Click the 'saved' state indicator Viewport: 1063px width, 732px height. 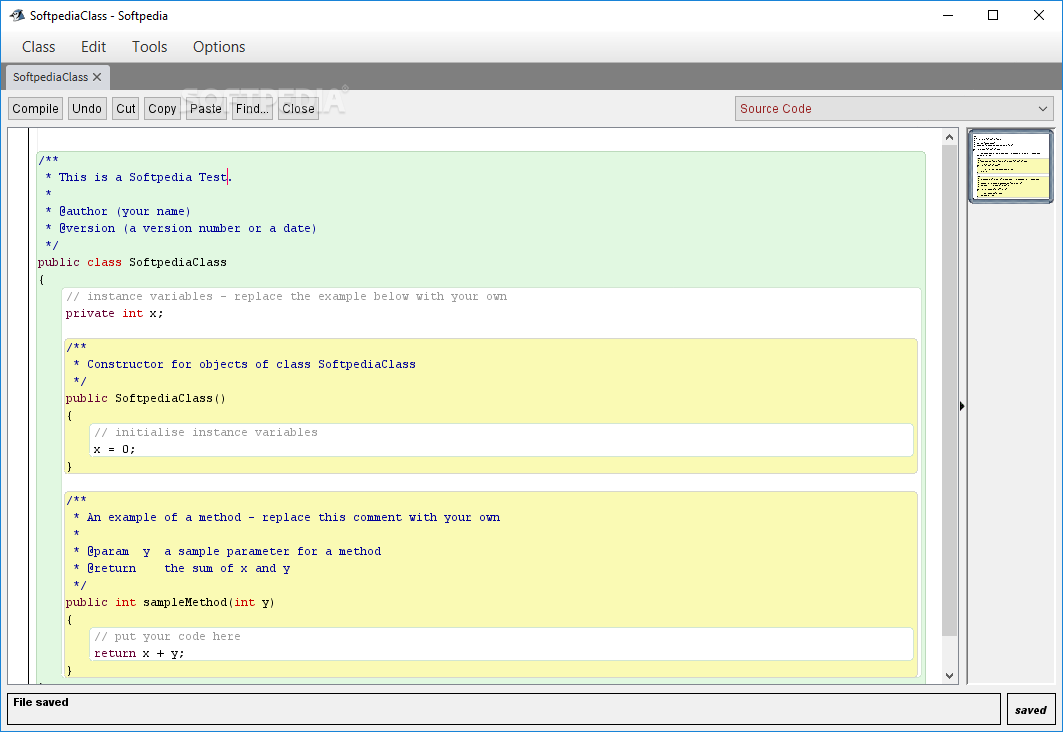(x=1030, y=710)
